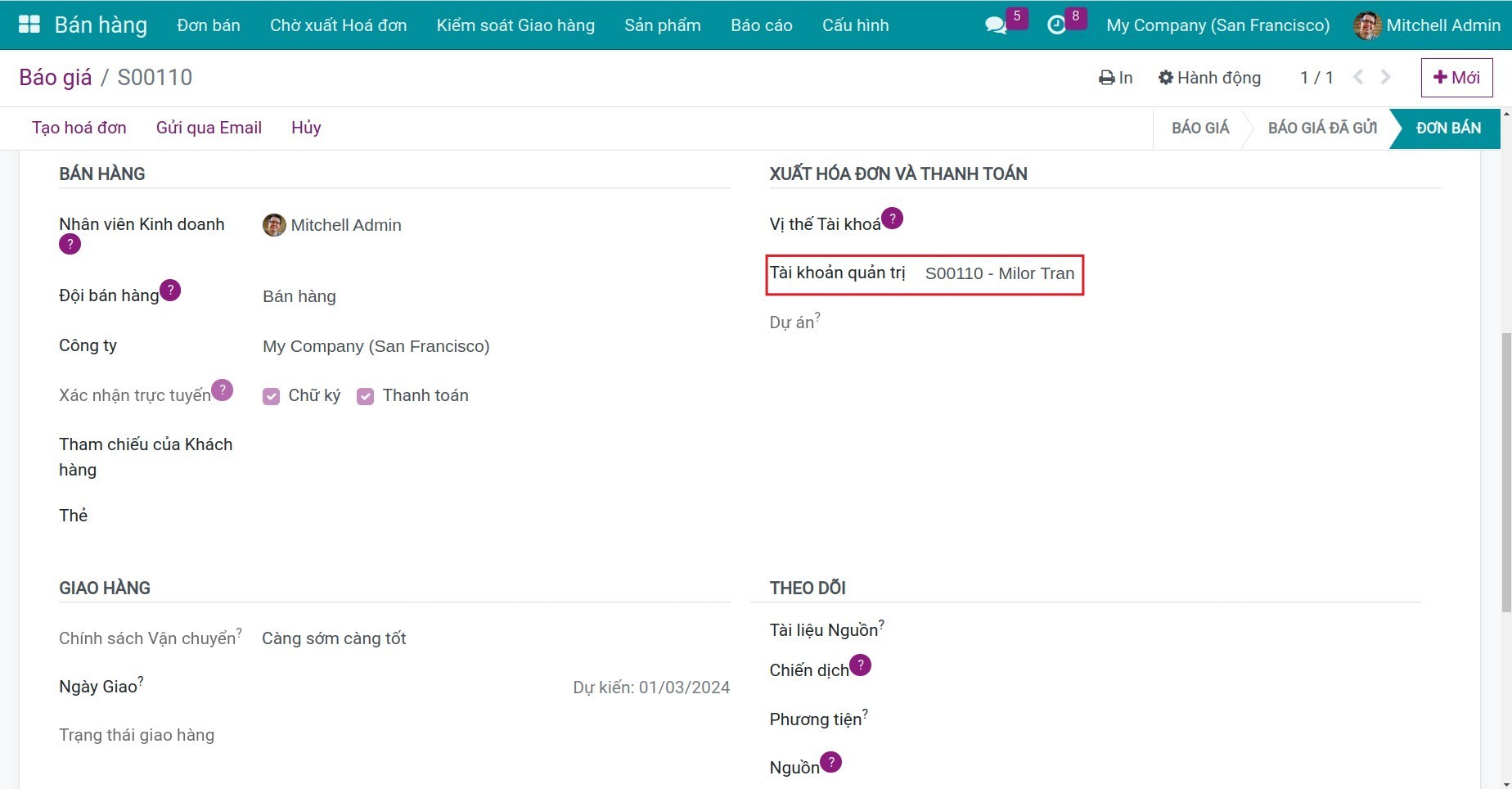Viewport: 1512px width, 789px height.
Task: Click the help icon next to Chiến dịch
Action: click(x=861, y=665)
